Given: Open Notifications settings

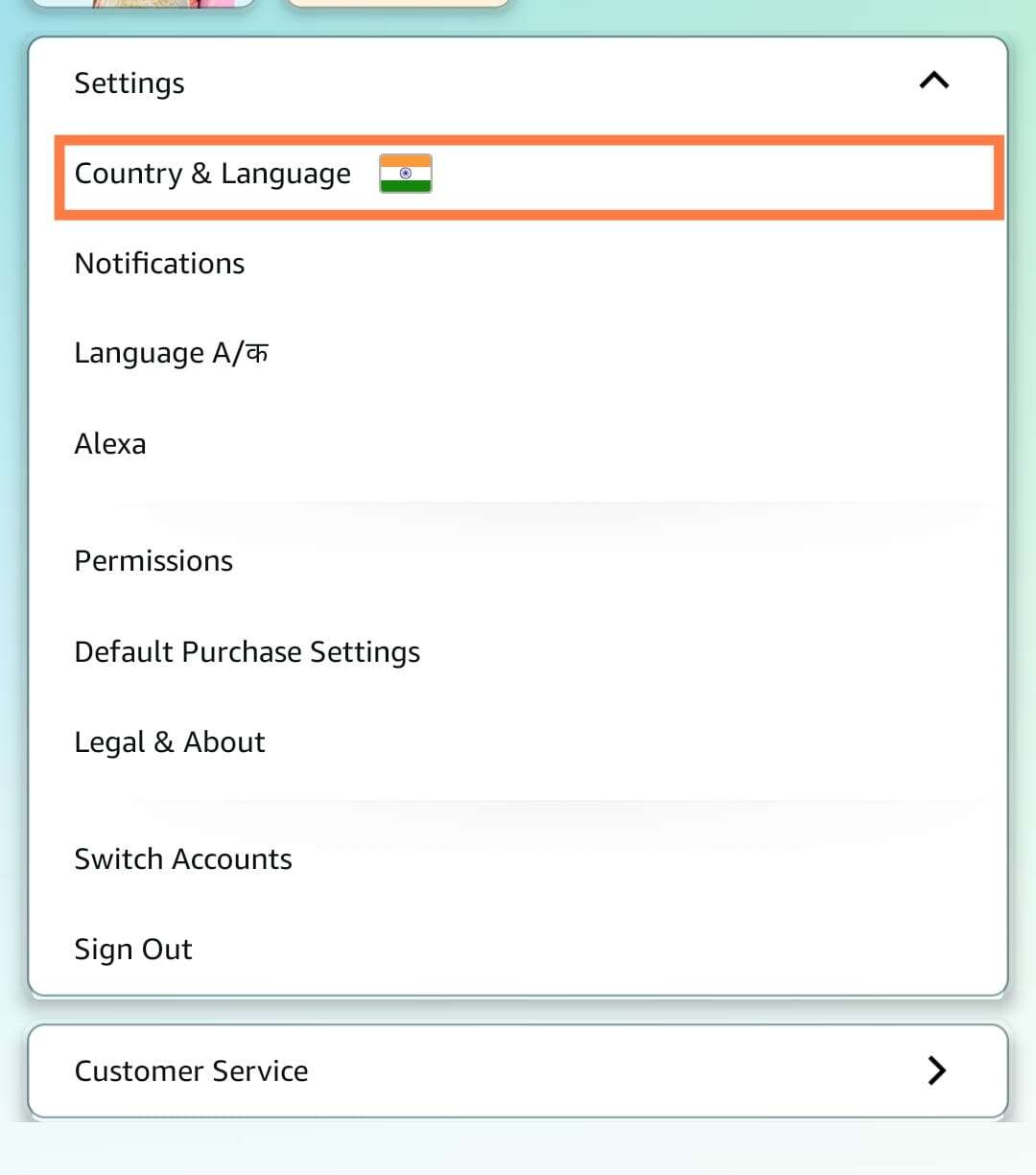Looking at the screenshot, I should tap(159, 263).
